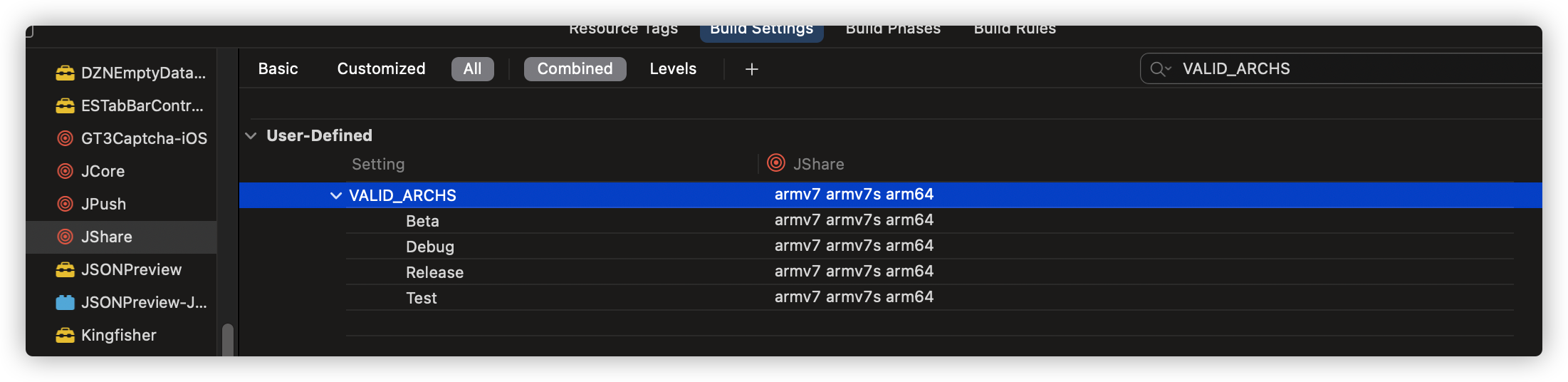Image resolution: width=1568 pixels, height=382 pixels.
Task: Click the sidebar vertical scrollbar
Action: pyautogui.click(x=228, y=339)
